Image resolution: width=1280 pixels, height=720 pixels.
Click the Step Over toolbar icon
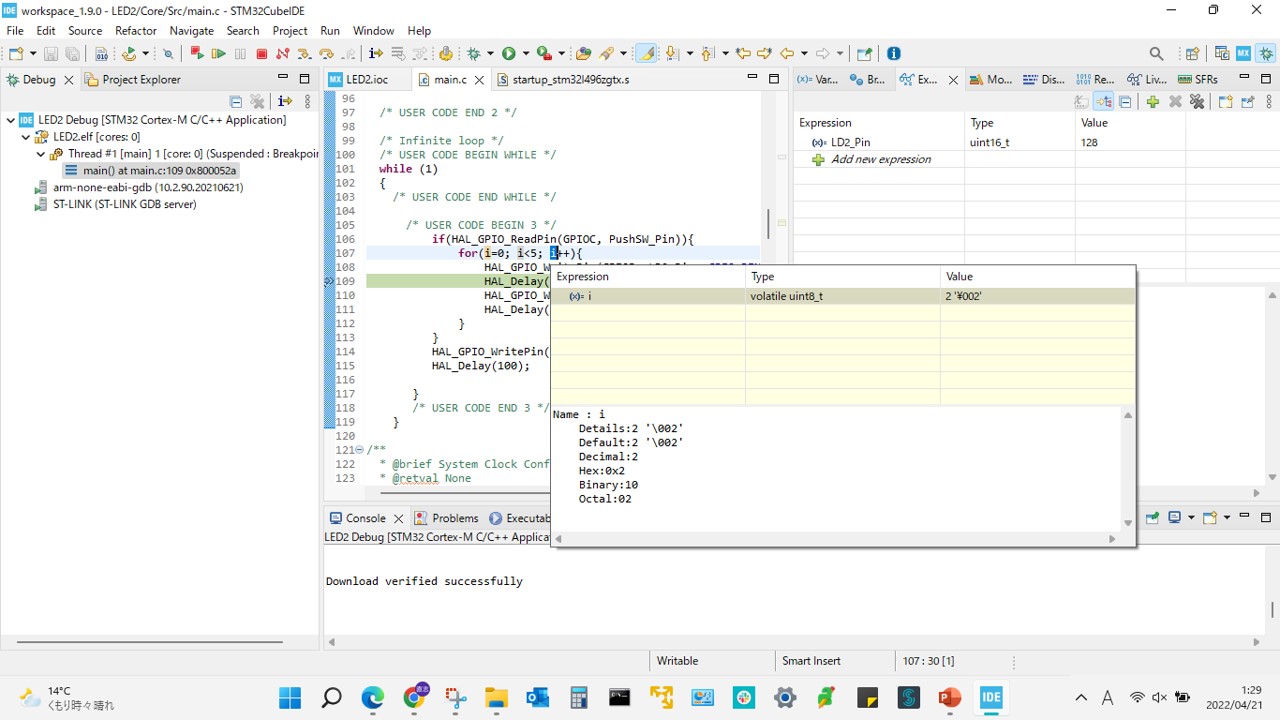click(326, 53)
